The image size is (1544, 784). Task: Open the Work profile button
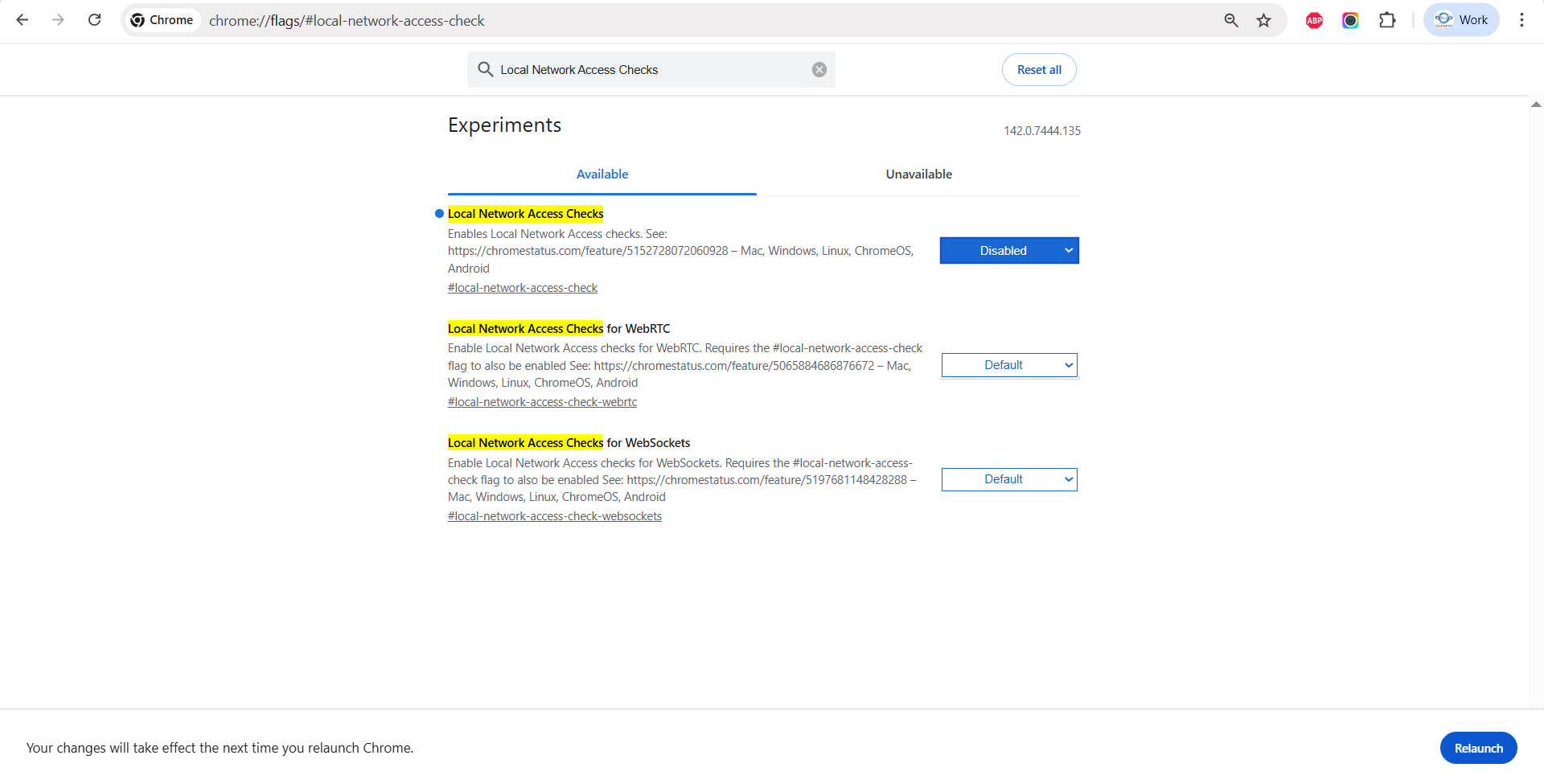point(1460,20)
